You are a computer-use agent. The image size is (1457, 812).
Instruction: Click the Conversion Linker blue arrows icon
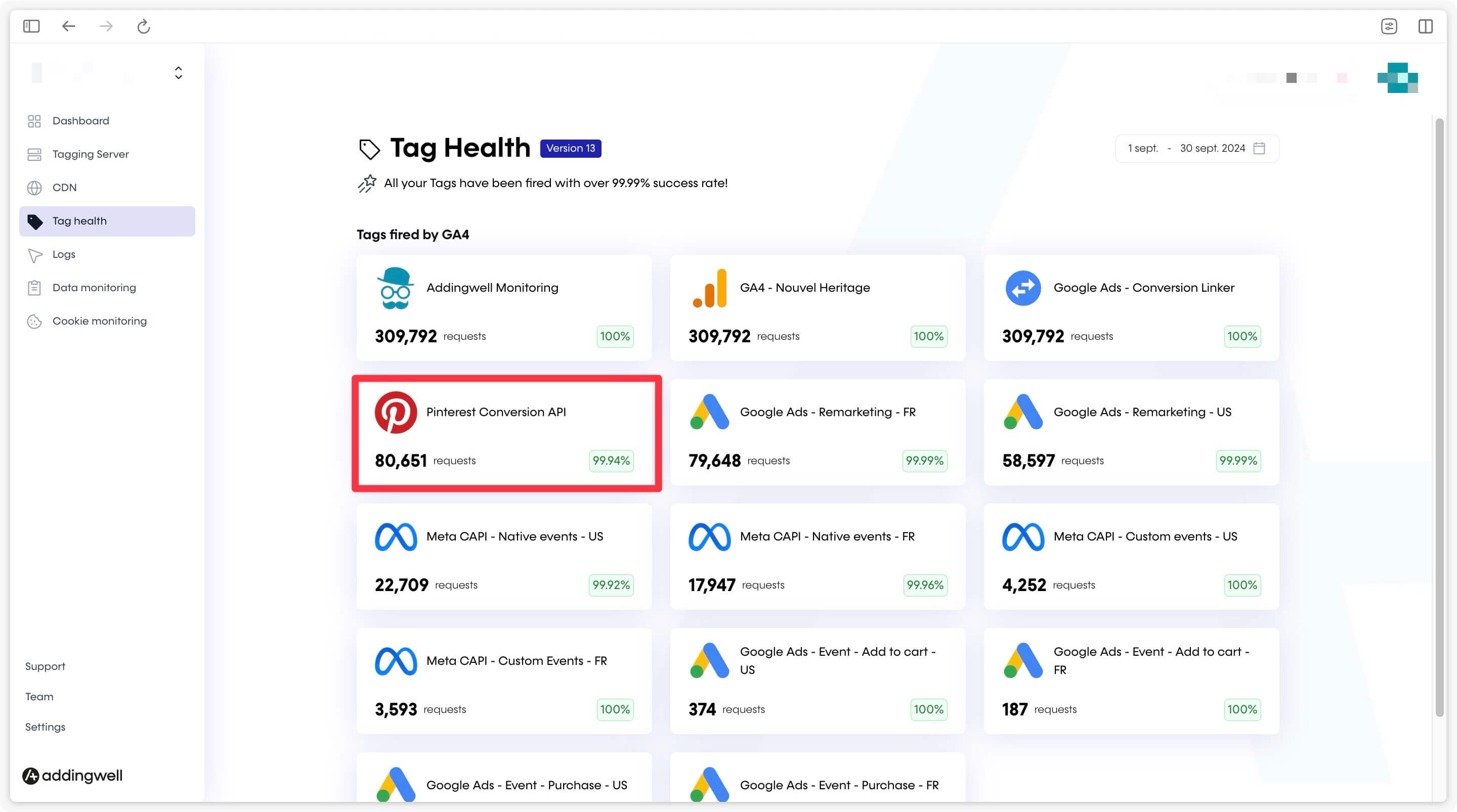coord(1022,288)
